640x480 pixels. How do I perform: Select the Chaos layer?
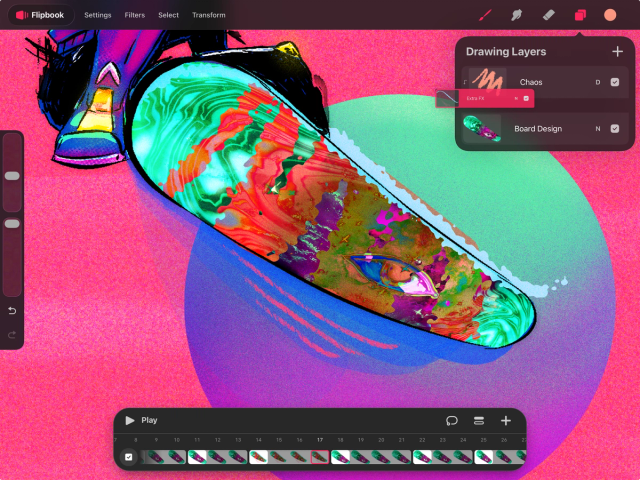point(545,82)
